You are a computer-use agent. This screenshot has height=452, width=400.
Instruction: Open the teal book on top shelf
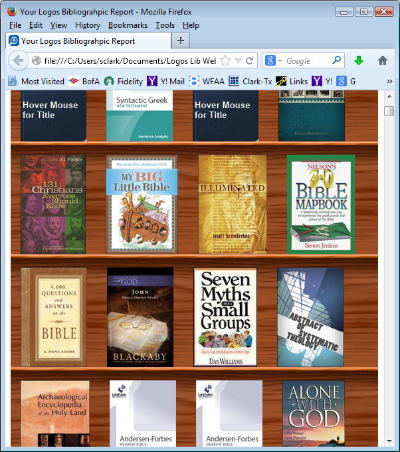click(x=311, y=116)
